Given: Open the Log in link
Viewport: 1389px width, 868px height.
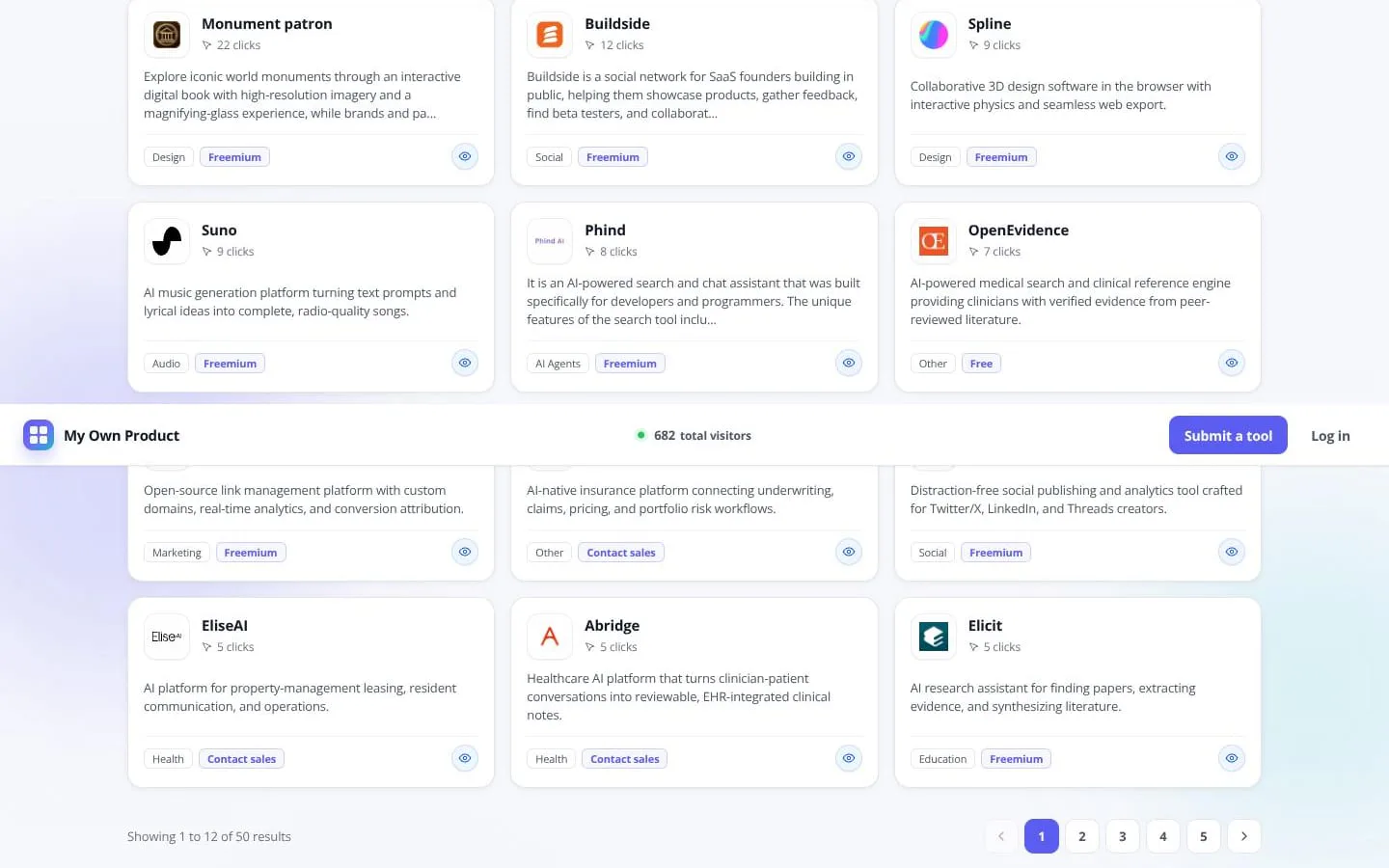Looking at the screenshot, I should pyautogui.click(x=1330, y=436).
